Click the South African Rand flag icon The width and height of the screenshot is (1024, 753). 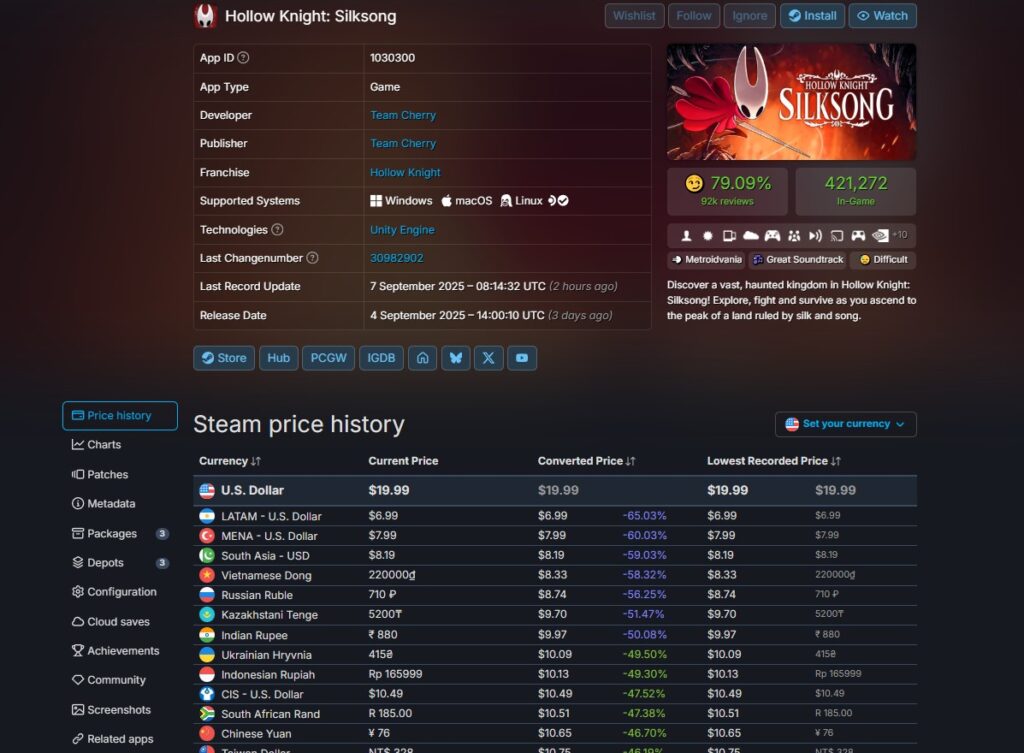(x=207, y=714)
